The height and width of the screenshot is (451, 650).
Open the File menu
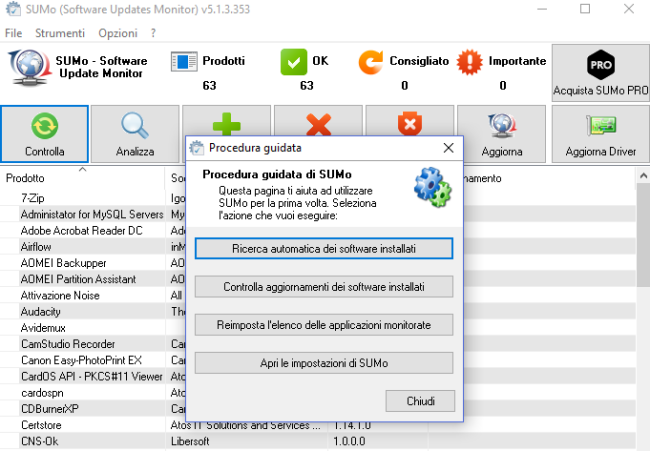coord(14,33)
